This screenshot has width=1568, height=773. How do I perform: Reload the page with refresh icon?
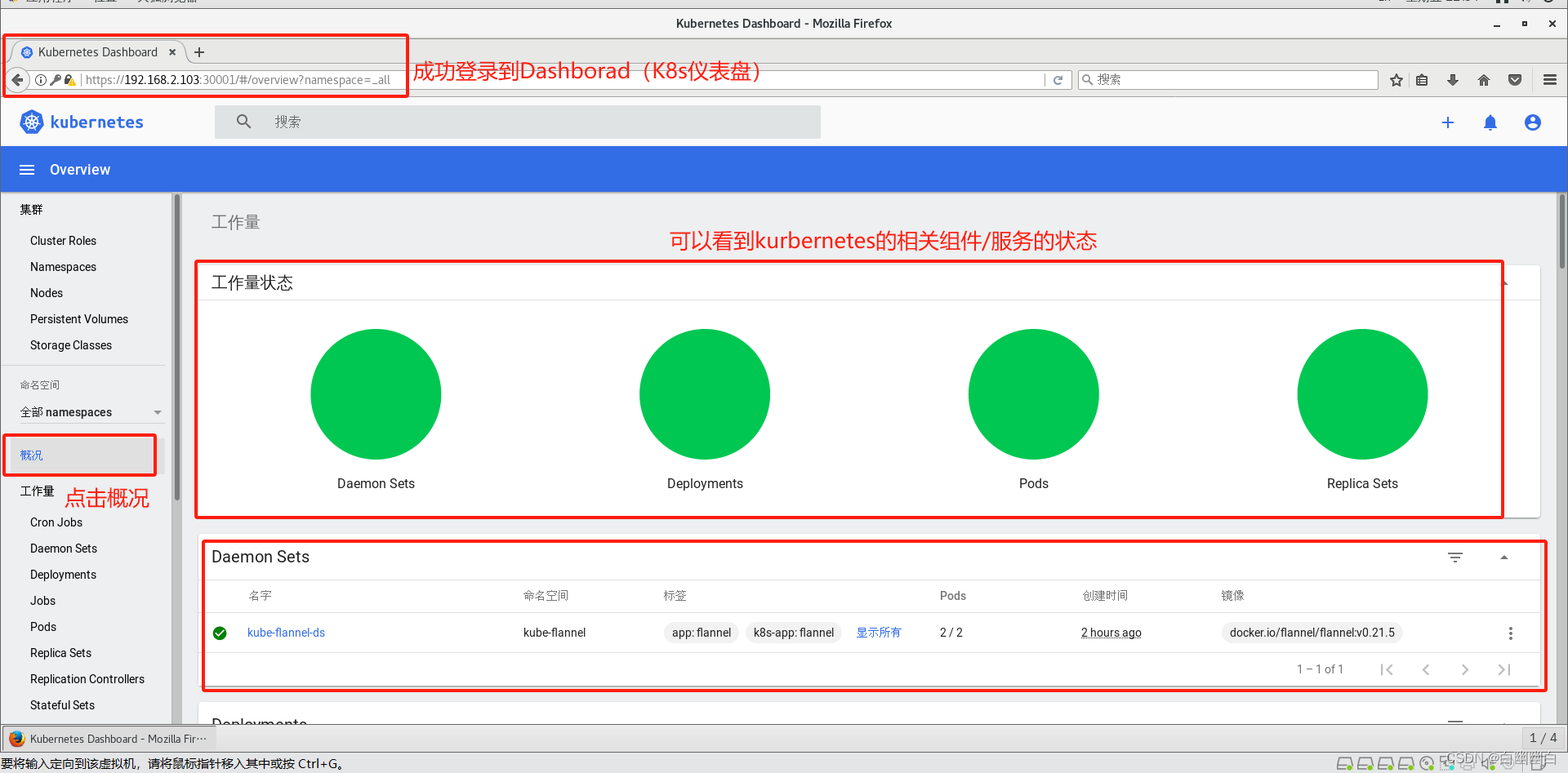[1058, 80]
